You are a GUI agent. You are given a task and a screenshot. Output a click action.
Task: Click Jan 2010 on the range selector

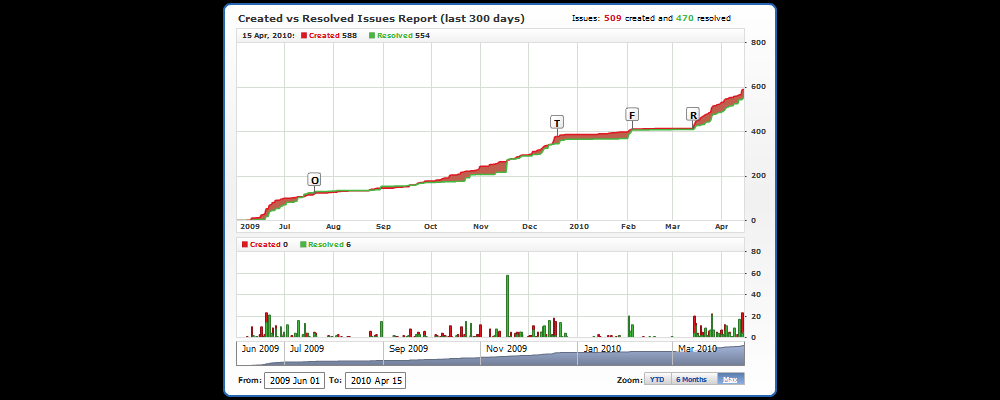coord(603,349)
